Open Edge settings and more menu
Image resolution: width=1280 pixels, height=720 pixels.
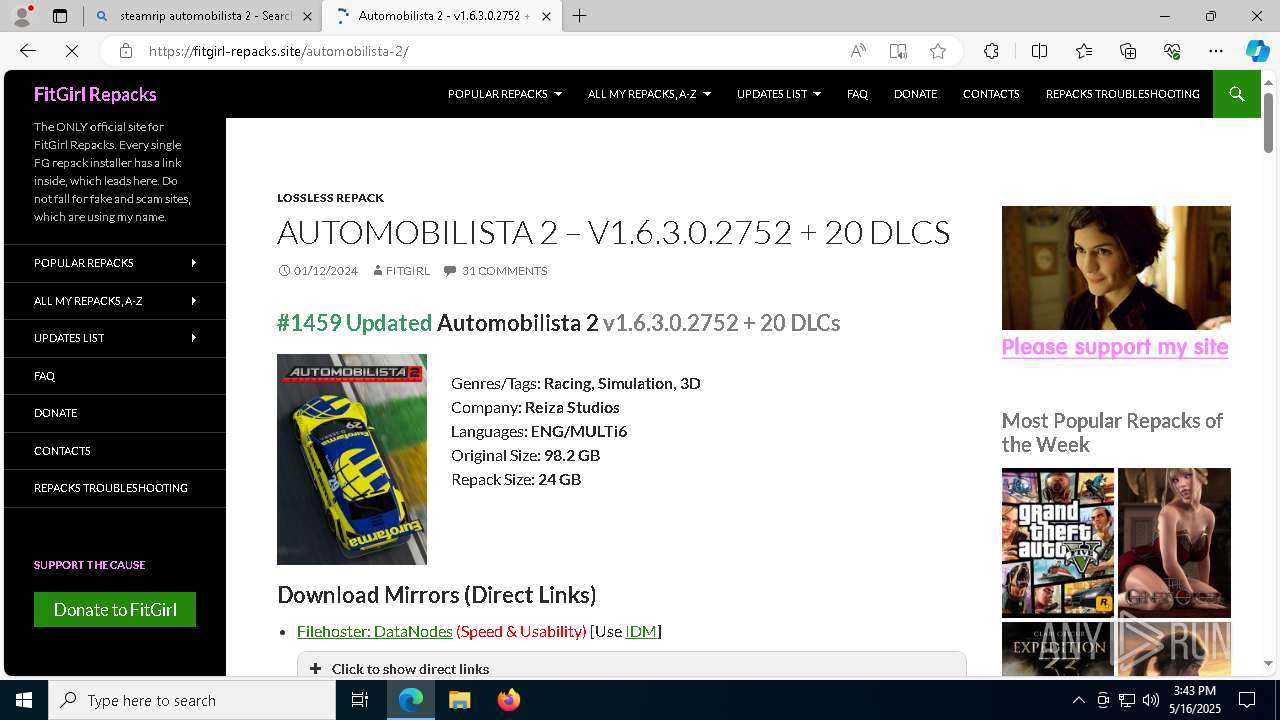1216,51
